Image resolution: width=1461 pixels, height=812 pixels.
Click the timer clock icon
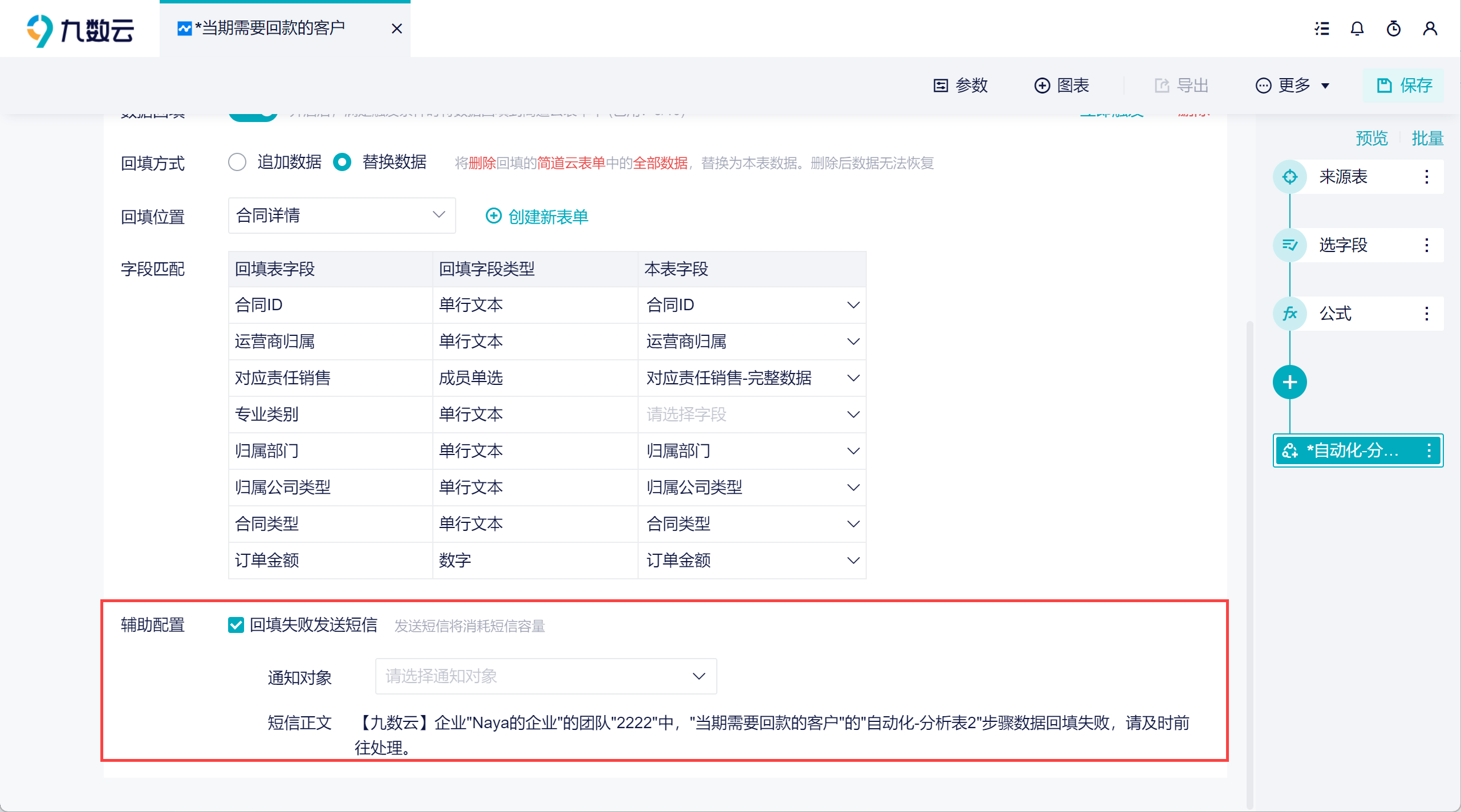coord(1393,29)
